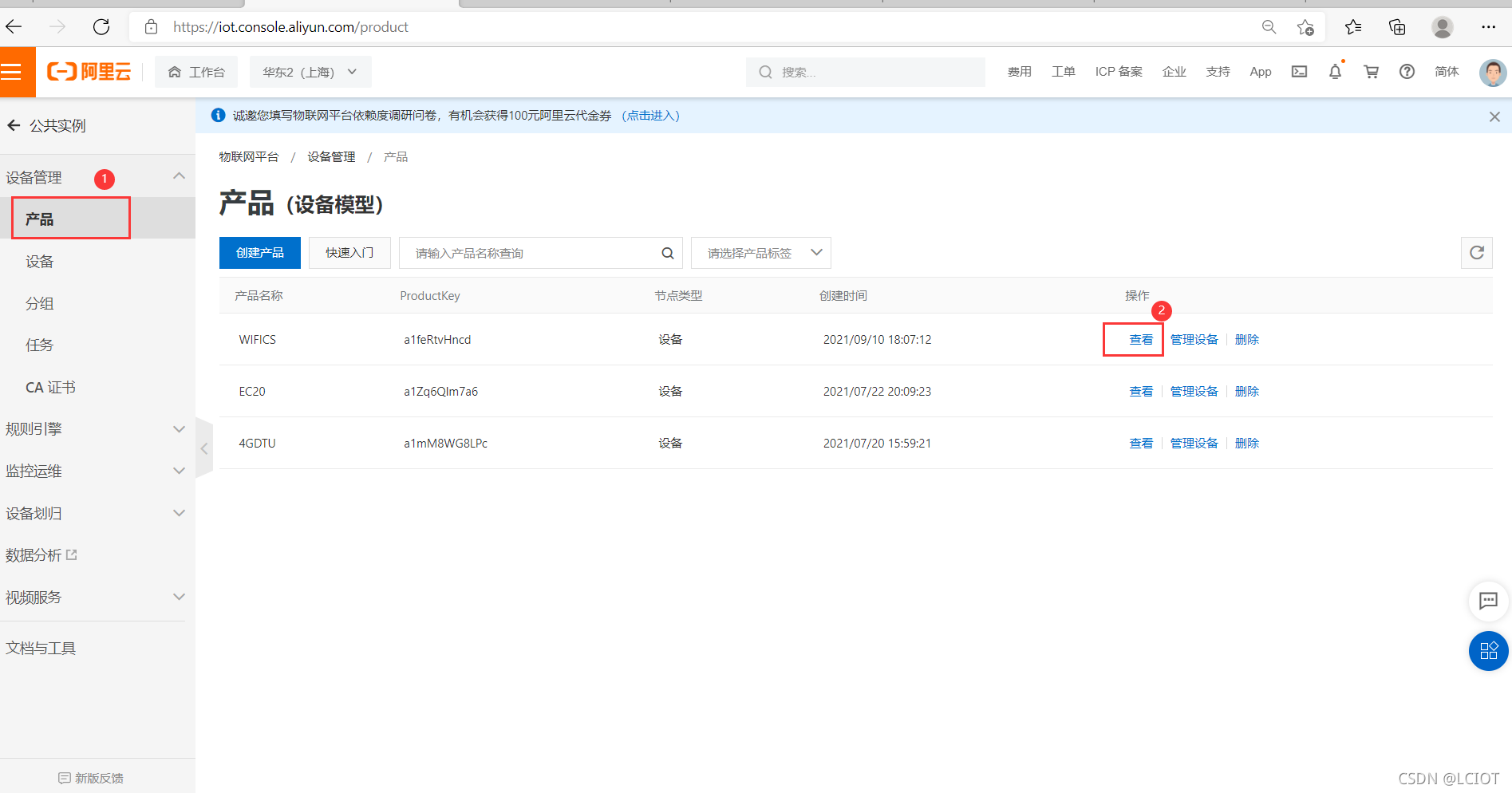This screenshot has width=1512, height=793.
Task: Go back to 公共实例 with arrow
Action: (14, 125)
